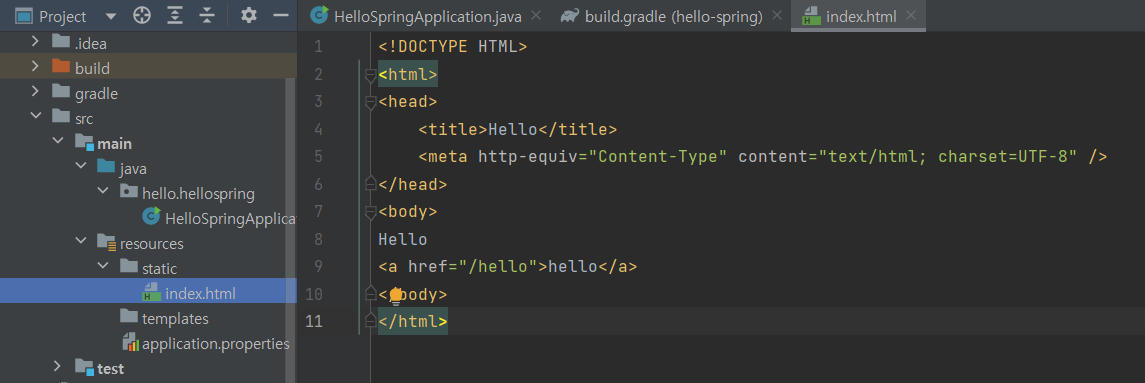Expand the test folder
The height and width of the screenshot is (383, 1145).
[x=58, y=366]
